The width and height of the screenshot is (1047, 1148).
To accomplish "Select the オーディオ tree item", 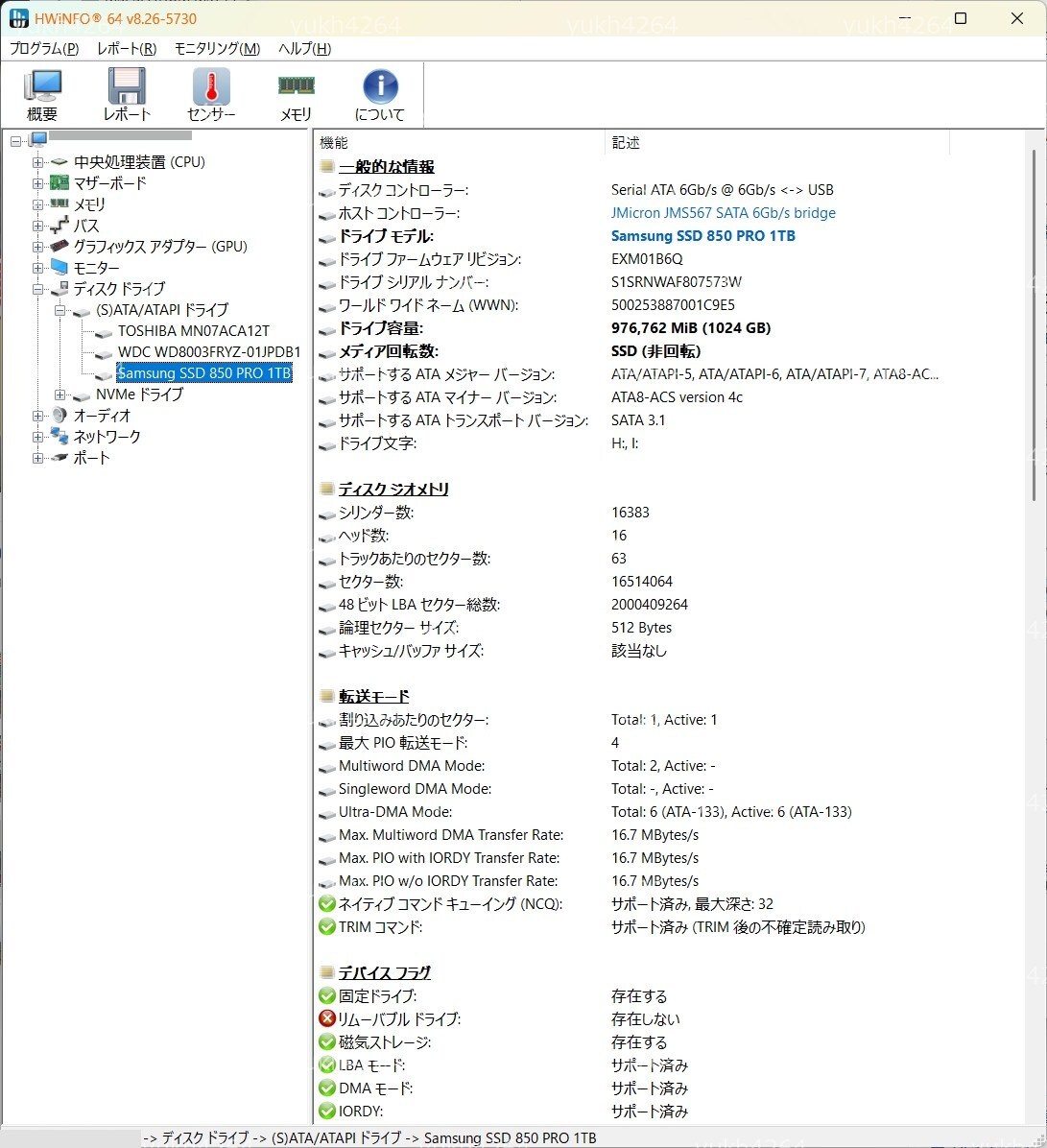I will pos(102,415).
